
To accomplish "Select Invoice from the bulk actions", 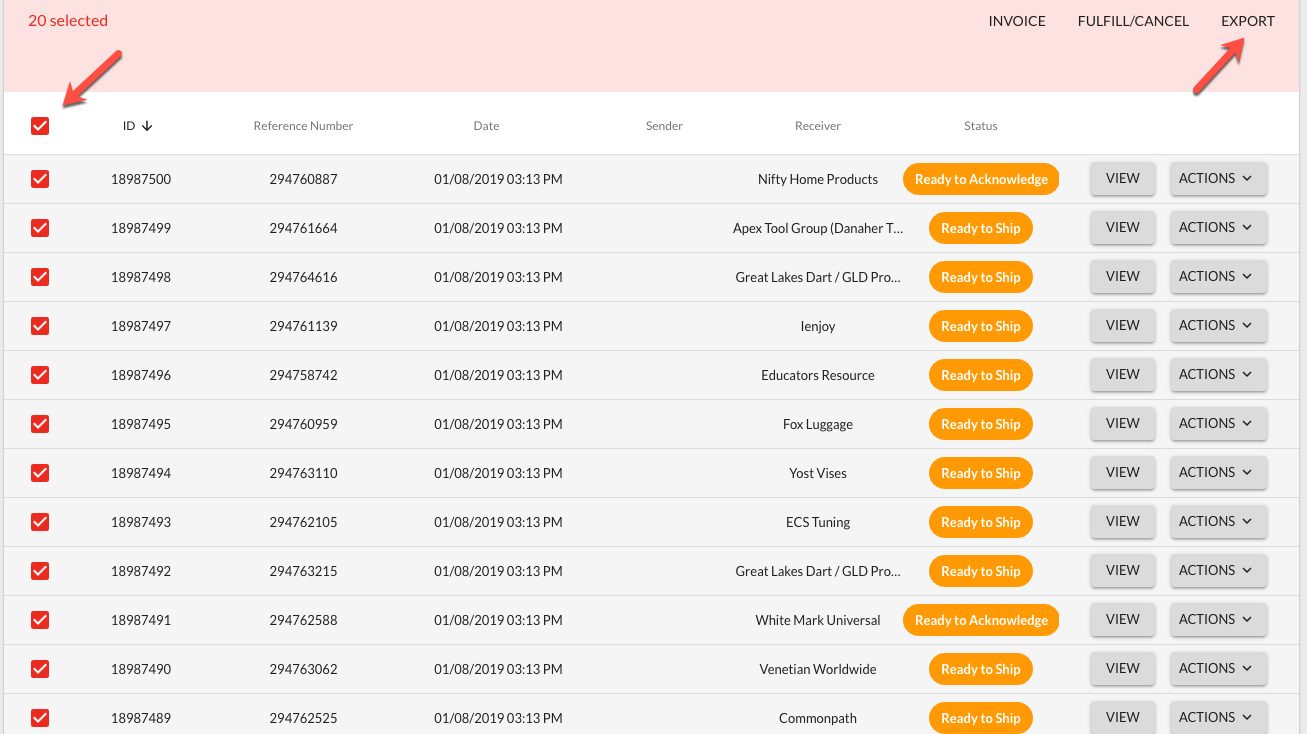I will click(1016, 21).
